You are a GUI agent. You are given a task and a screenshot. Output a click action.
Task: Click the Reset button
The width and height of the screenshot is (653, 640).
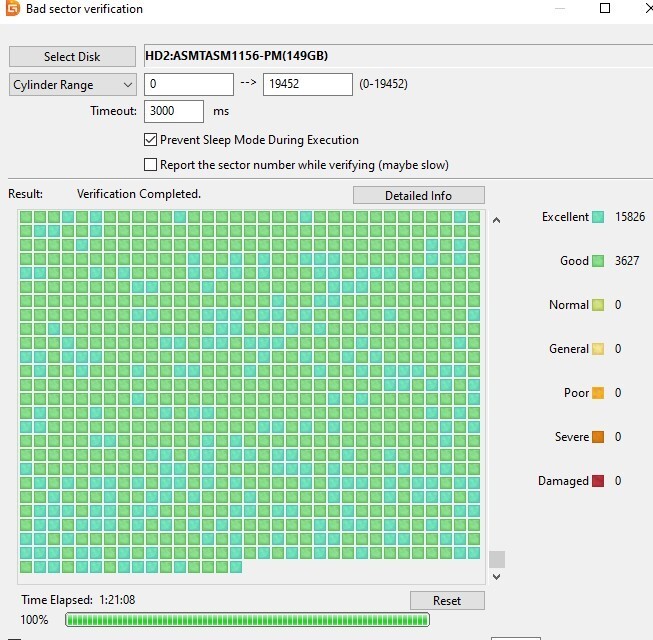pos(447,600)
